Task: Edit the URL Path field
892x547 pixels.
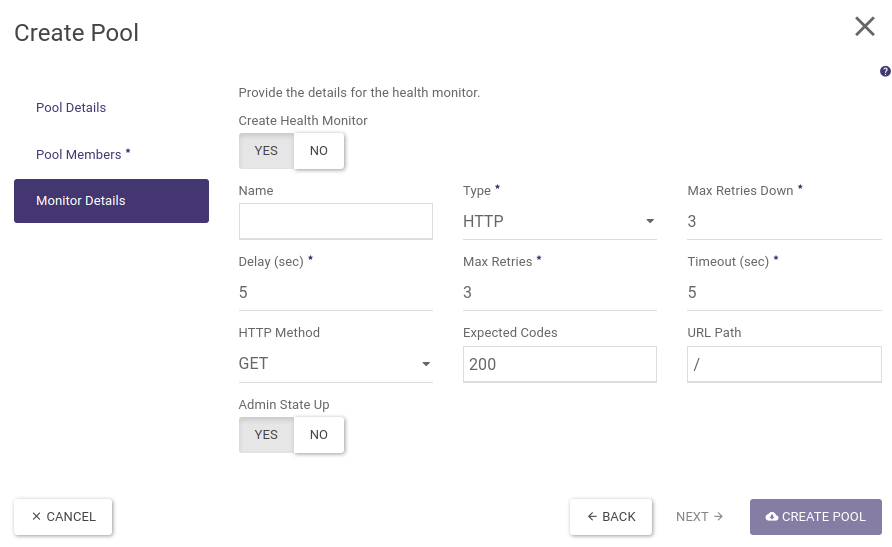Action: (784, 364)
